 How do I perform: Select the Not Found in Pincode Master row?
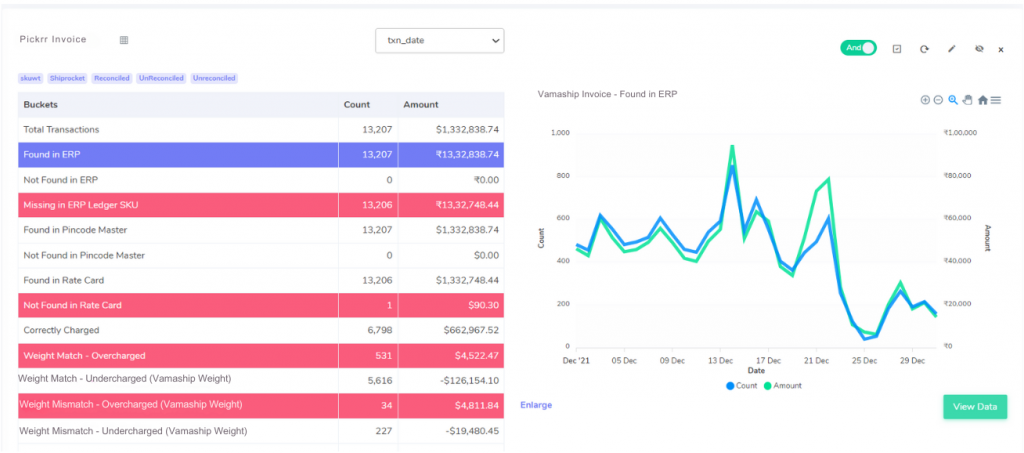coord(261,255)
